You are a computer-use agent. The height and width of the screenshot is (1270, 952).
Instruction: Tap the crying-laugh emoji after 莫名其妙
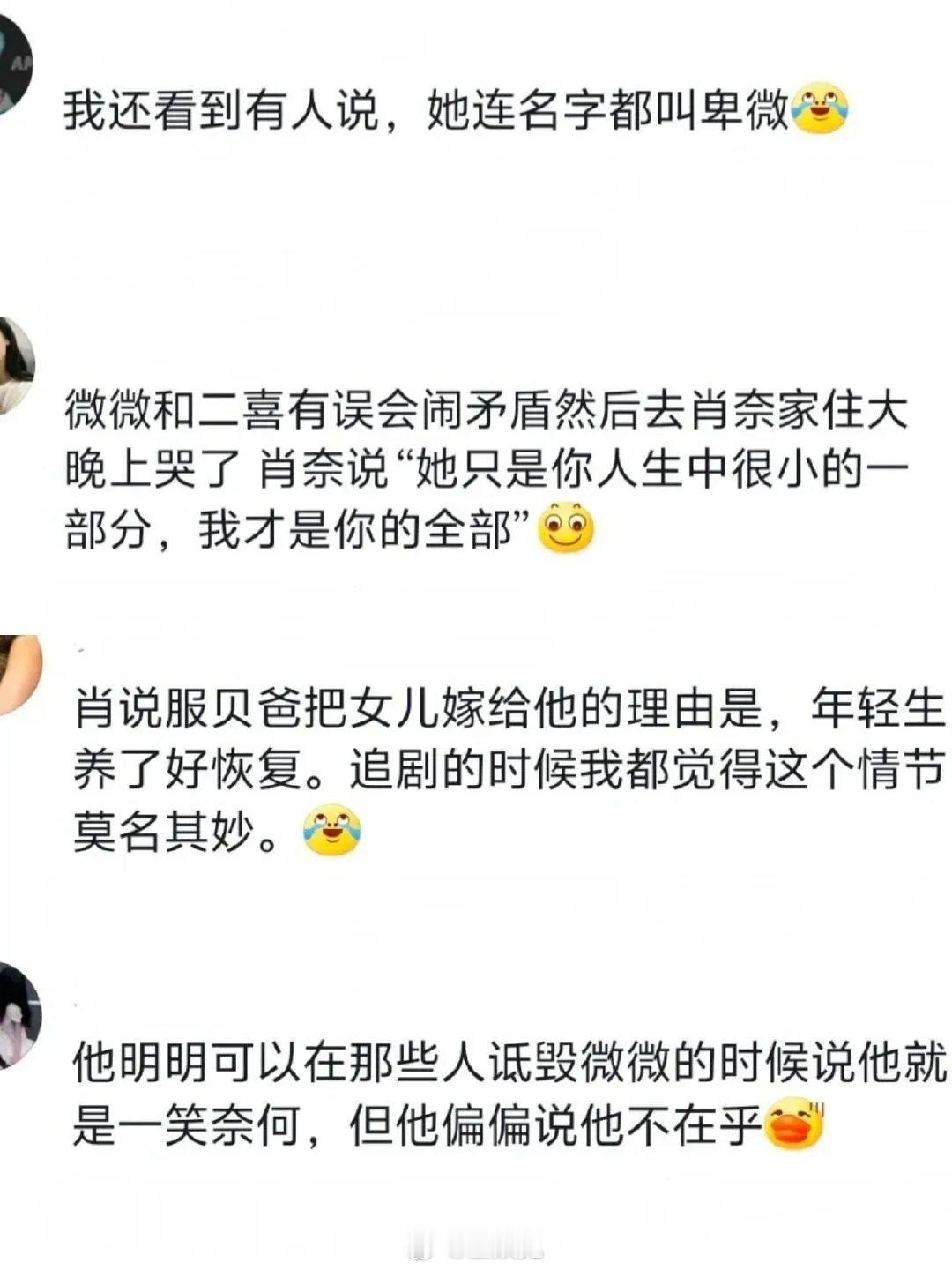pos(331,830)
